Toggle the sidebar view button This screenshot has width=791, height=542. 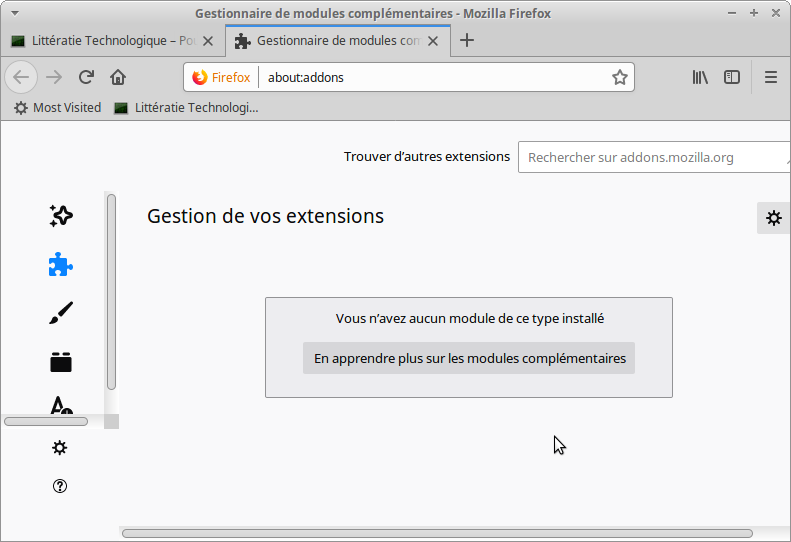[732, 77]
